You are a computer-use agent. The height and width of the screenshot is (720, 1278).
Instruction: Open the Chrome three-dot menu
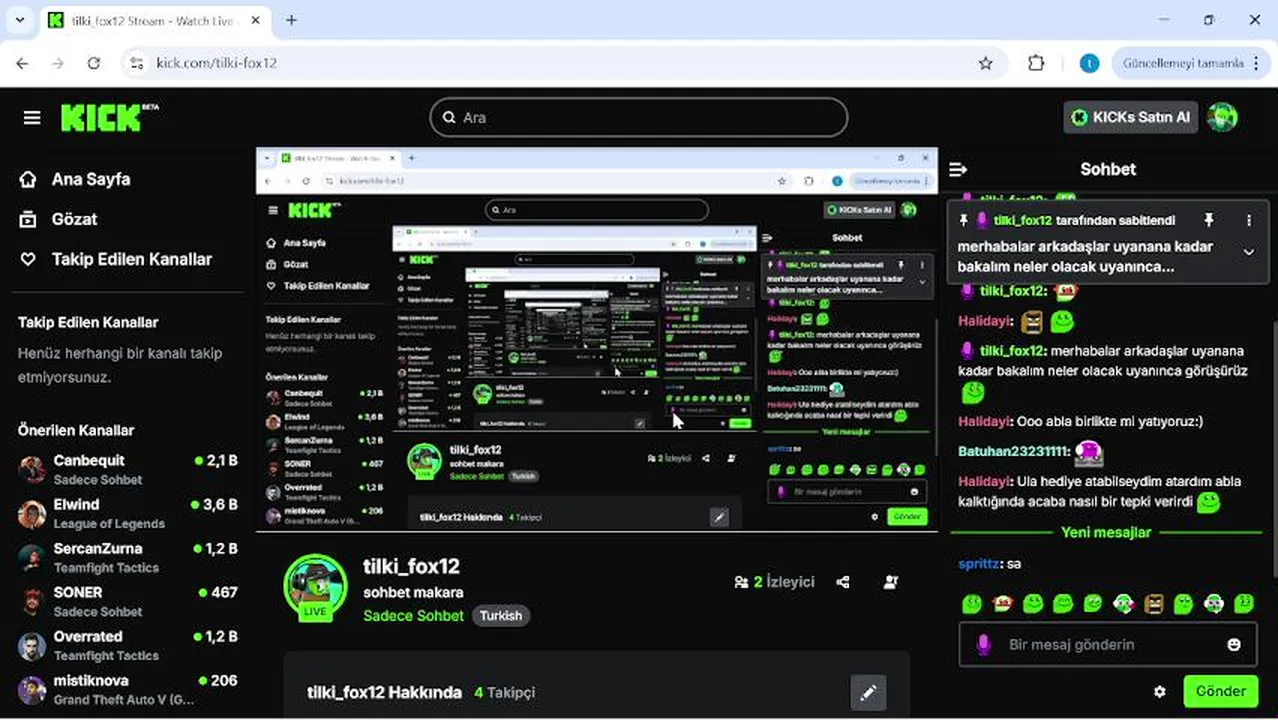coord(1257,63)
